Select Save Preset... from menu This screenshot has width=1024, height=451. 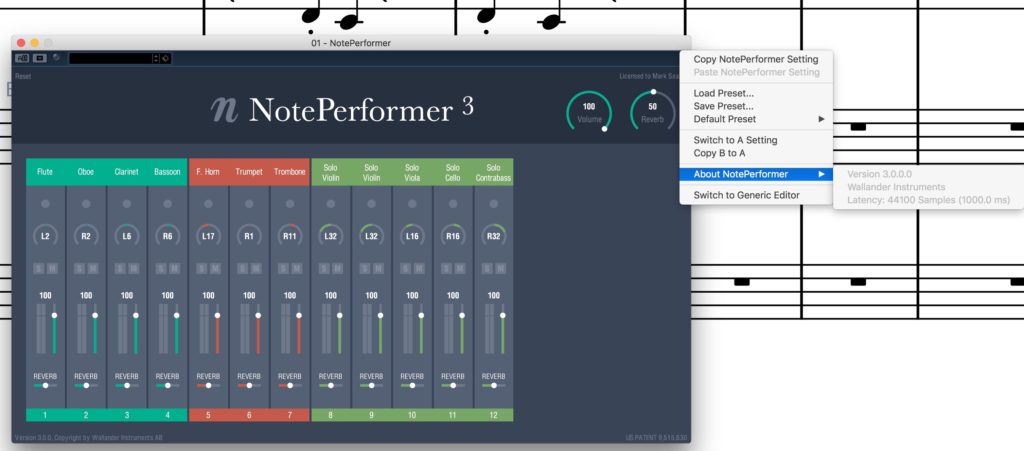click(x=756, y=106)
